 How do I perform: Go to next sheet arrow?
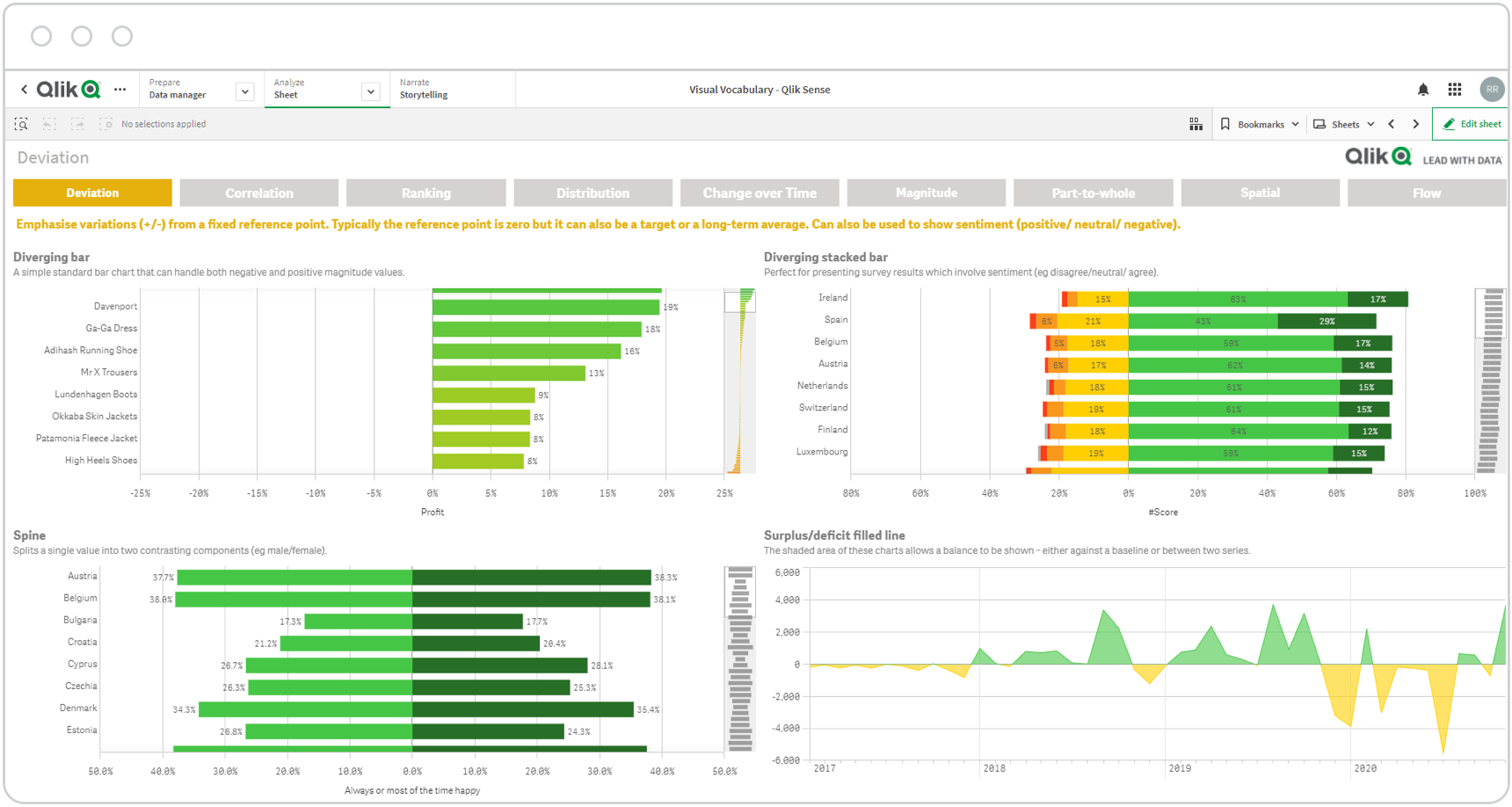1416,124
